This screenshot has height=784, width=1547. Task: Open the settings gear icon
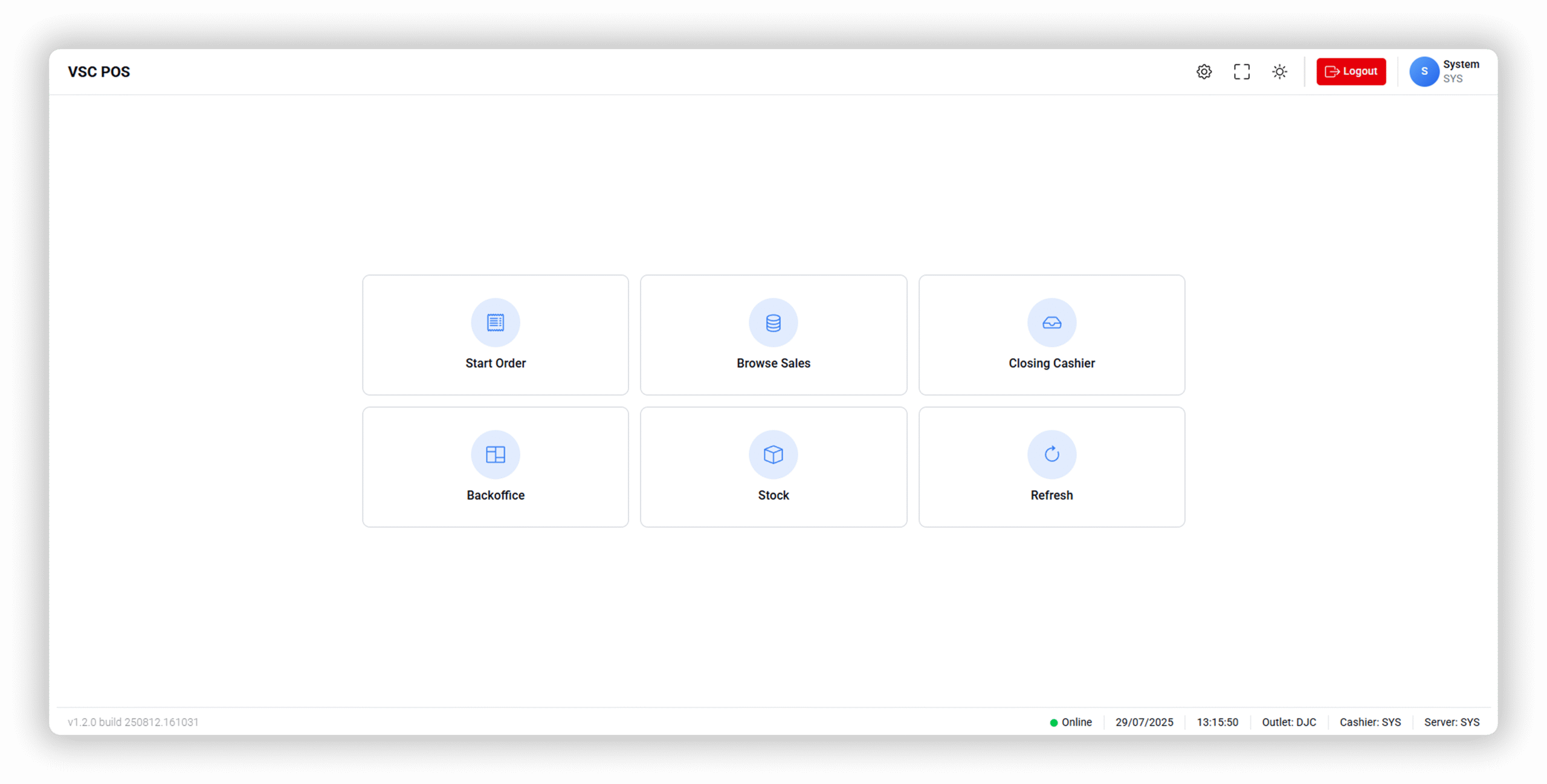point(1204,72)
